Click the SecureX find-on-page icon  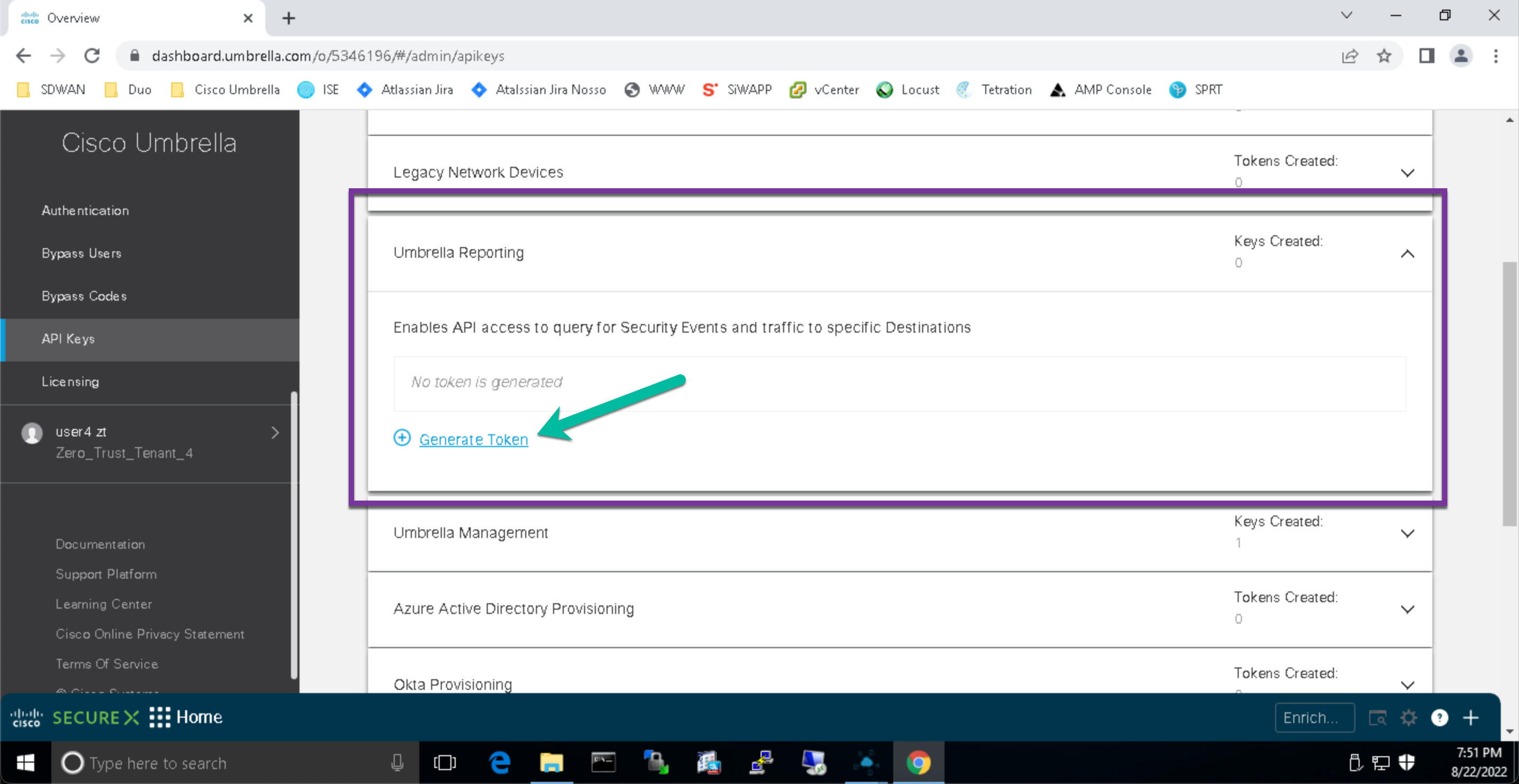point(1378,717)
